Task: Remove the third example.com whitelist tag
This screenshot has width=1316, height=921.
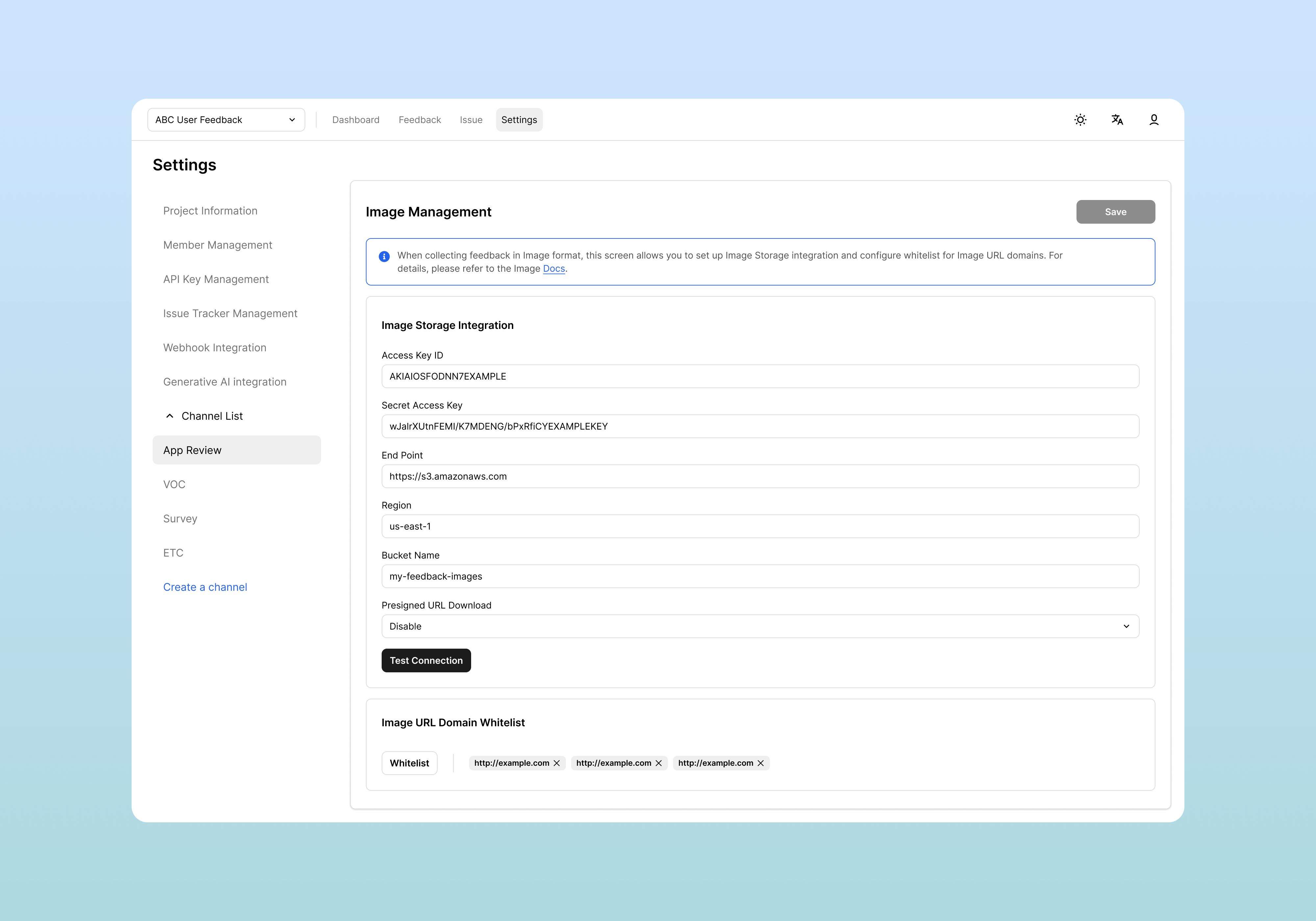Action: click(761, 763)
